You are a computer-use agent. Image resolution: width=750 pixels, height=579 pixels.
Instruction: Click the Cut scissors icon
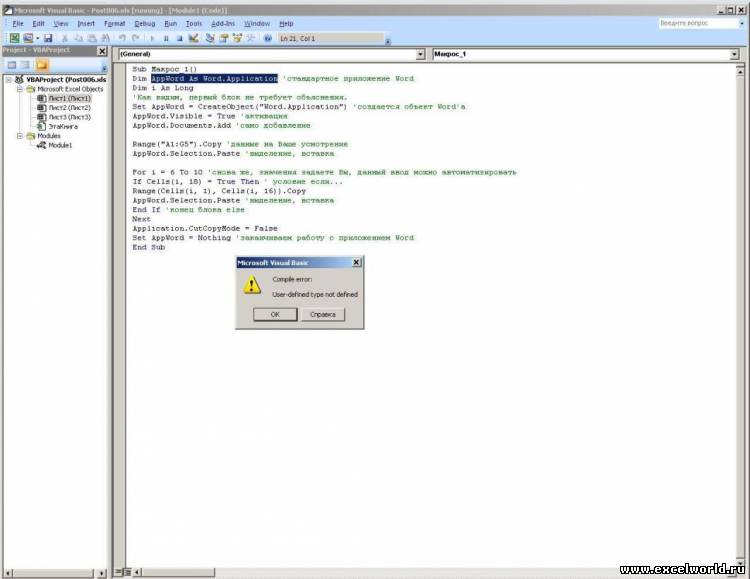[65, 38]
